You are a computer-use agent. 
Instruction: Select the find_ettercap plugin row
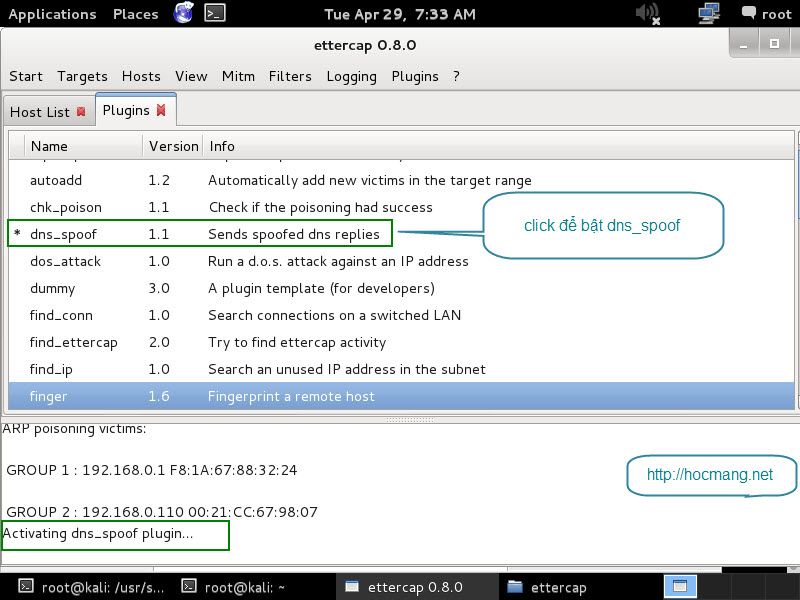(401, 342)
